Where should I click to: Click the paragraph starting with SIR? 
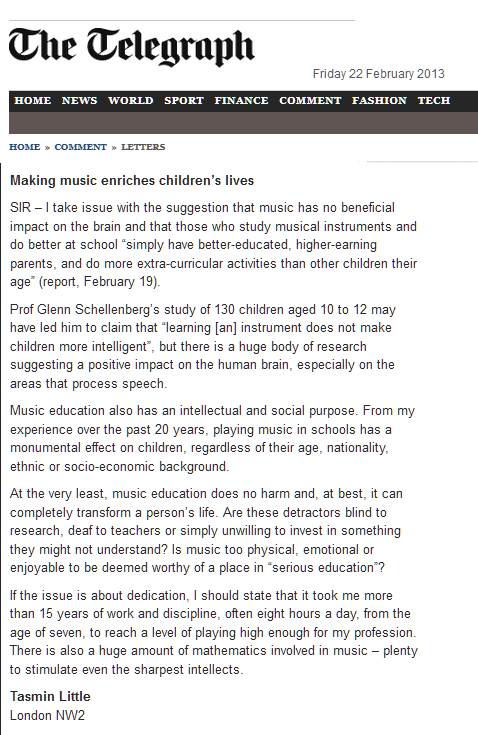(214, 245)
